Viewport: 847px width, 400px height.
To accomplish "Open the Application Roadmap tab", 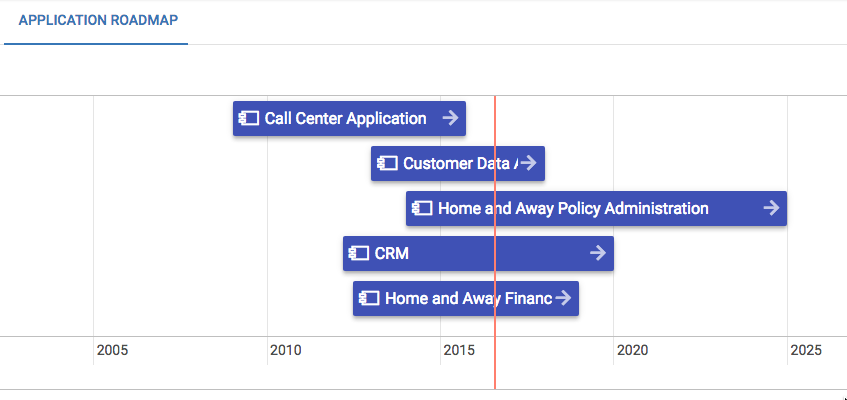I will (98, 21).
